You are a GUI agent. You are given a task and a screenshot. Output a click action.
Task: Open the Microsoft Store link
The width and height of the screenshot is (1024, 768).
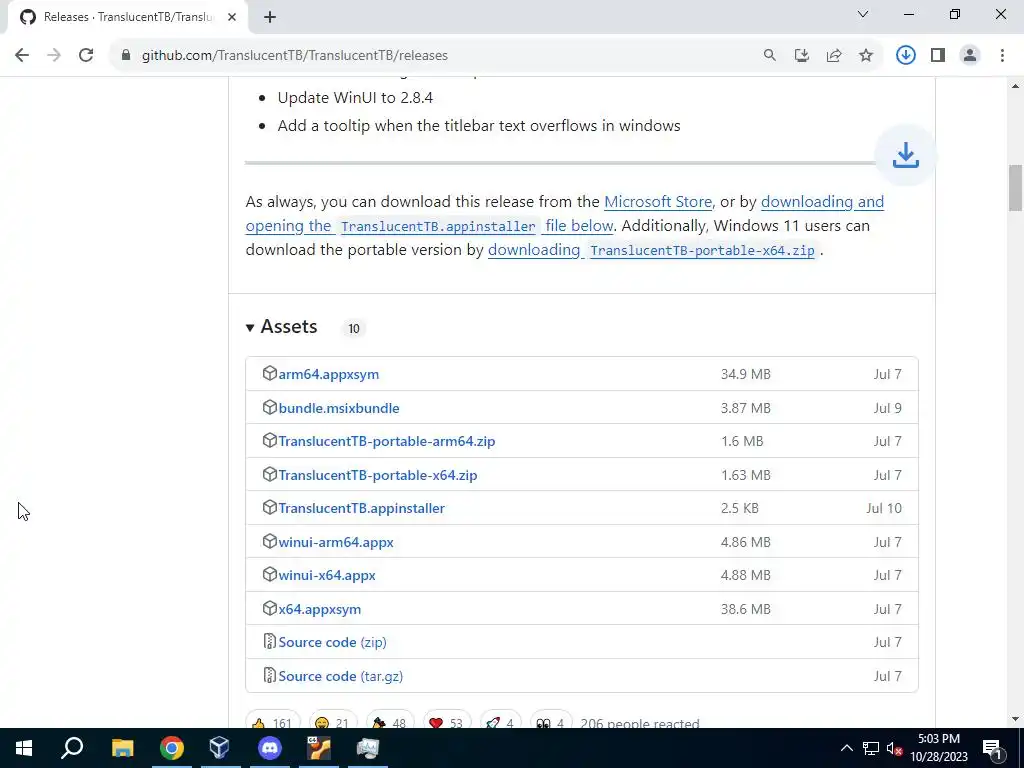(x=658, y=202)
